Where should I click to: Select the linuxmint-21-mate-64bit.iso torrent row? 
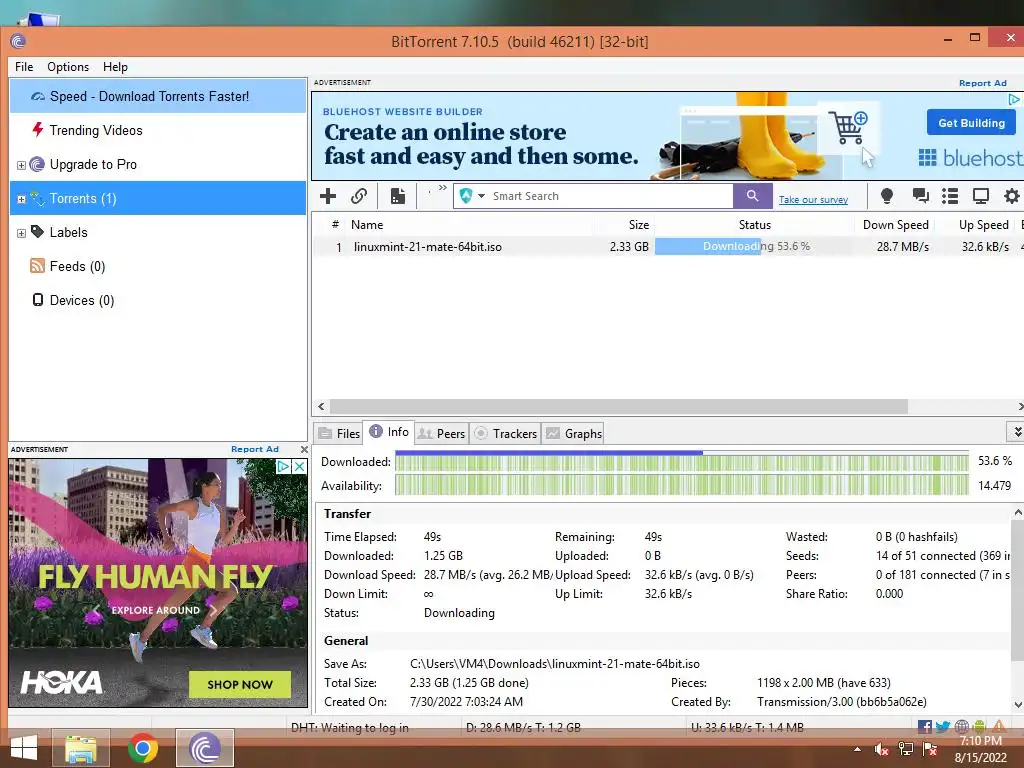click(x=667, y=247)
